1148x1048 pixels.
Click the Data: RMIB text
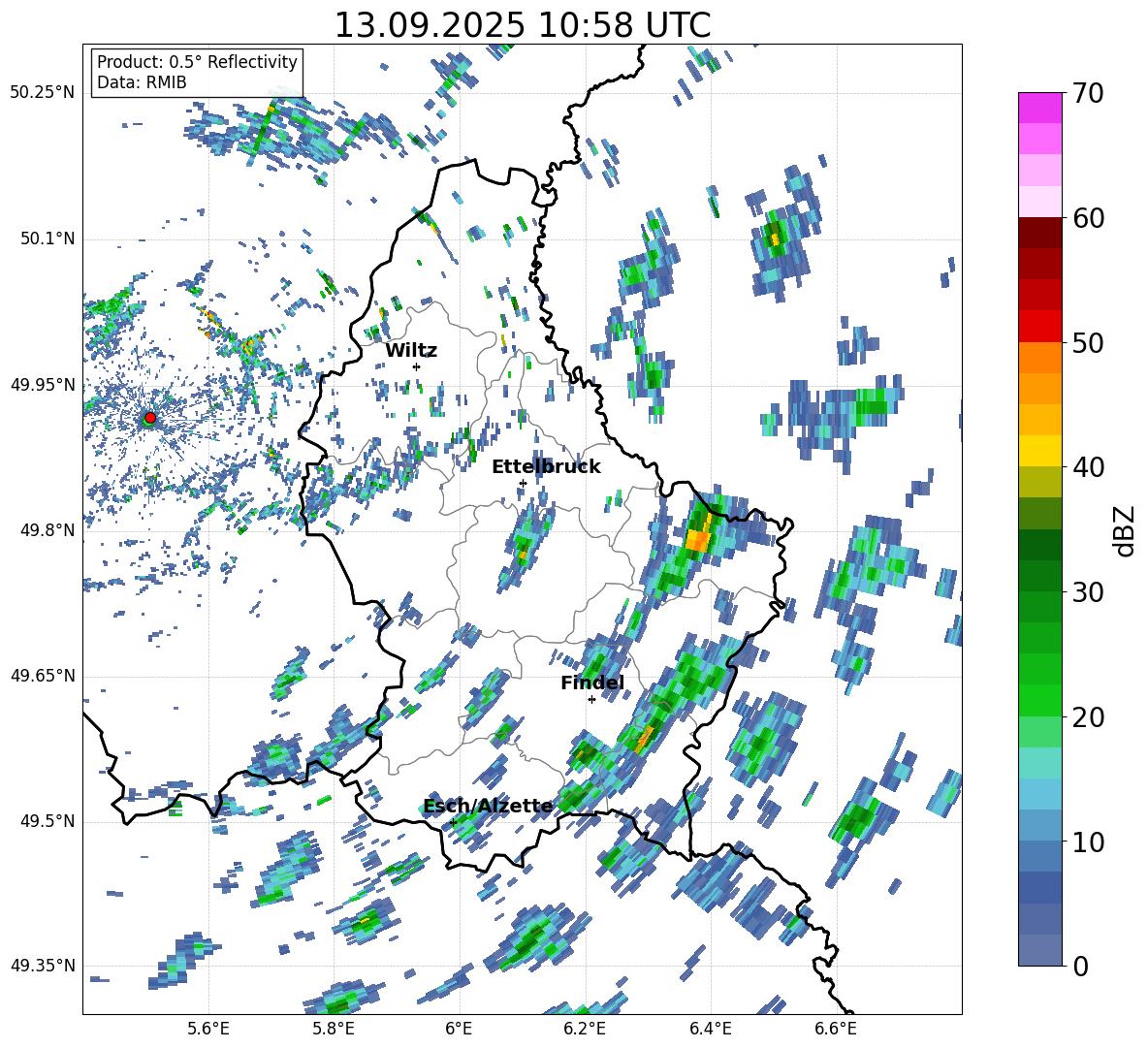[x=142, y=82]
